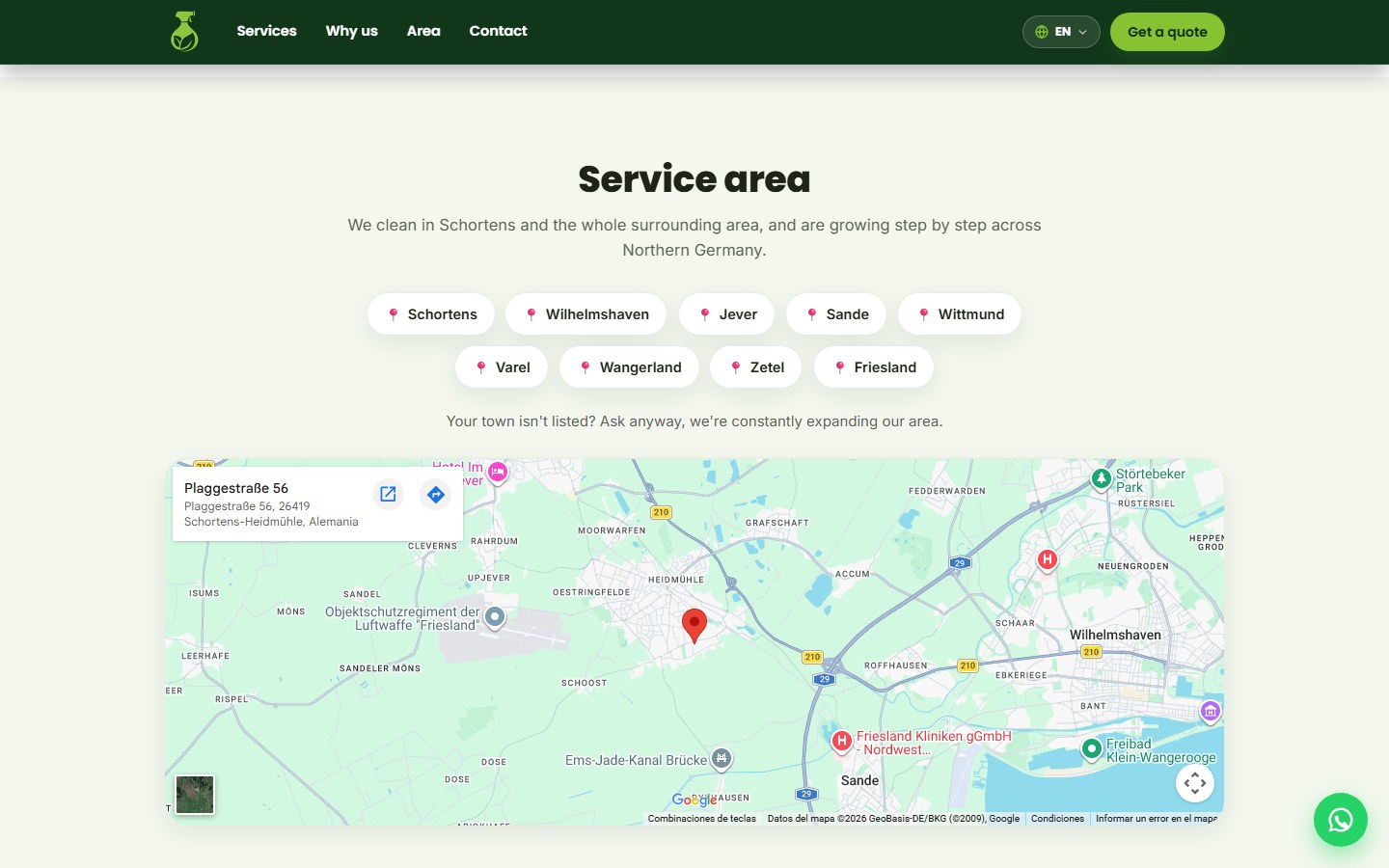
Task: Go to Services nav item
Action: pos(266,31)
